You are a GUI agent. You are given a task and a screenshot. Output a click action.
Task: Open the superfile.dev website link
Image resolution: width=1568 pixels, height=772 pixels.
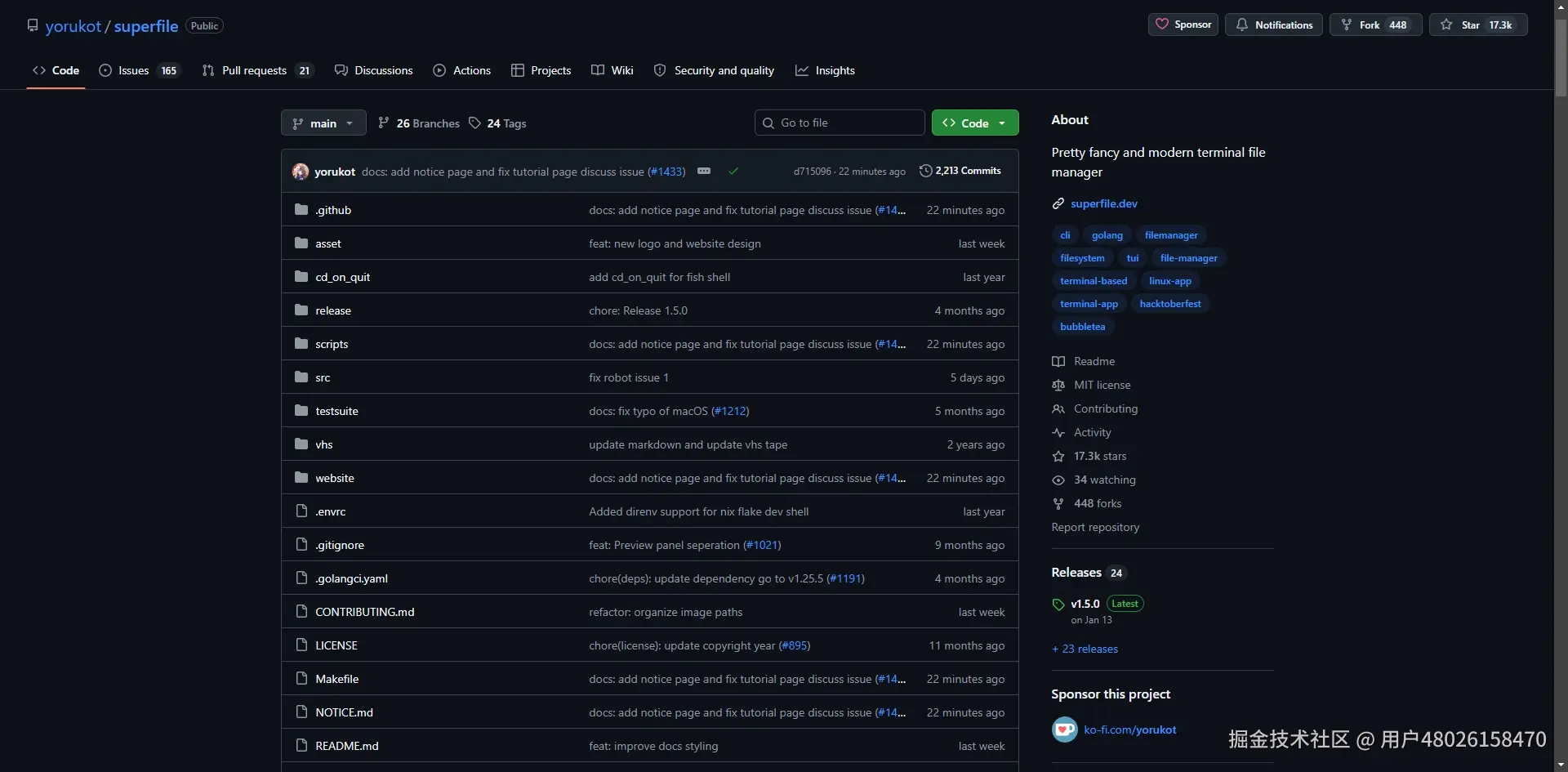click(1104, 204)
